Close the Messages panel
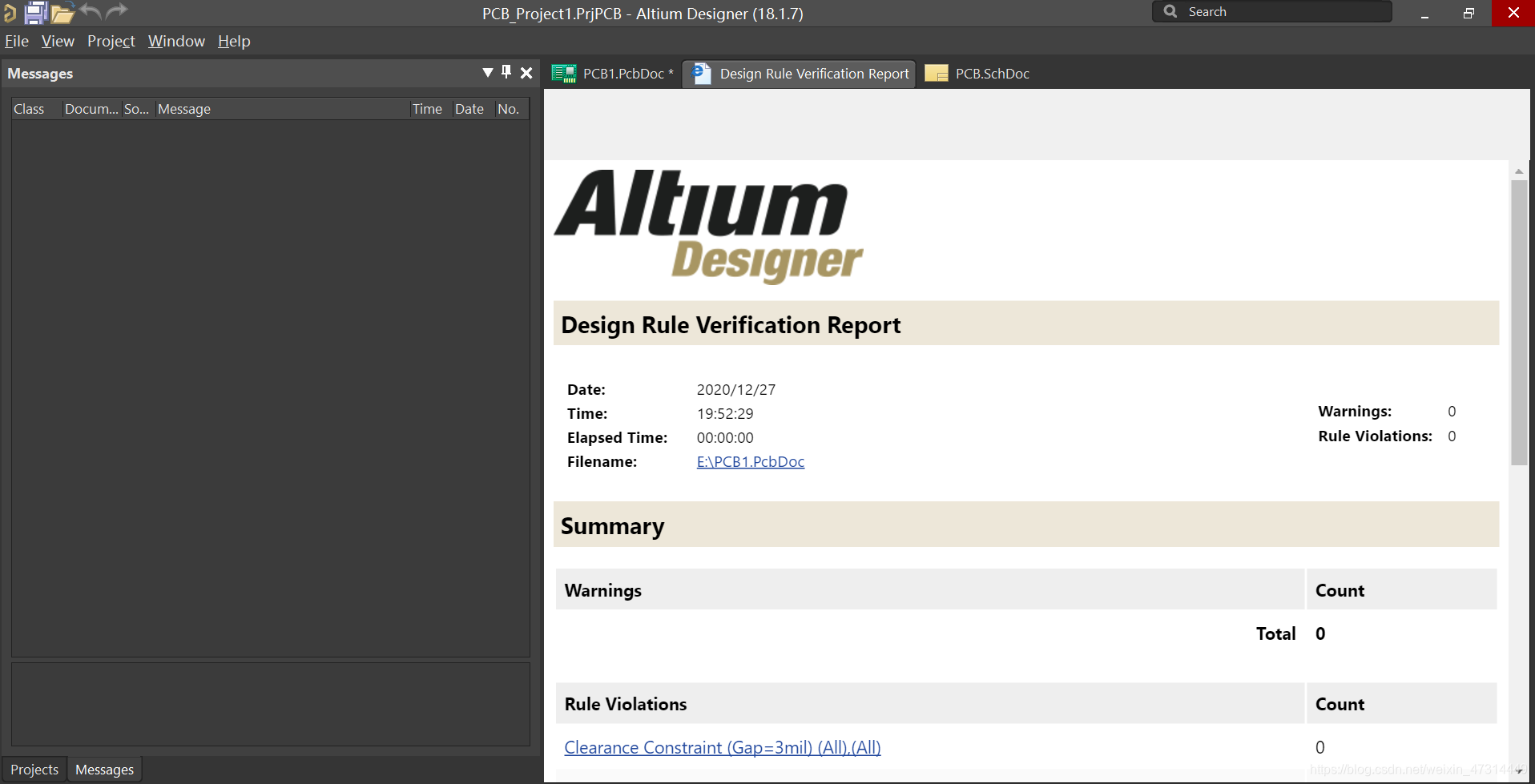This screenshot has height=784, width=1535. point(526,73)
